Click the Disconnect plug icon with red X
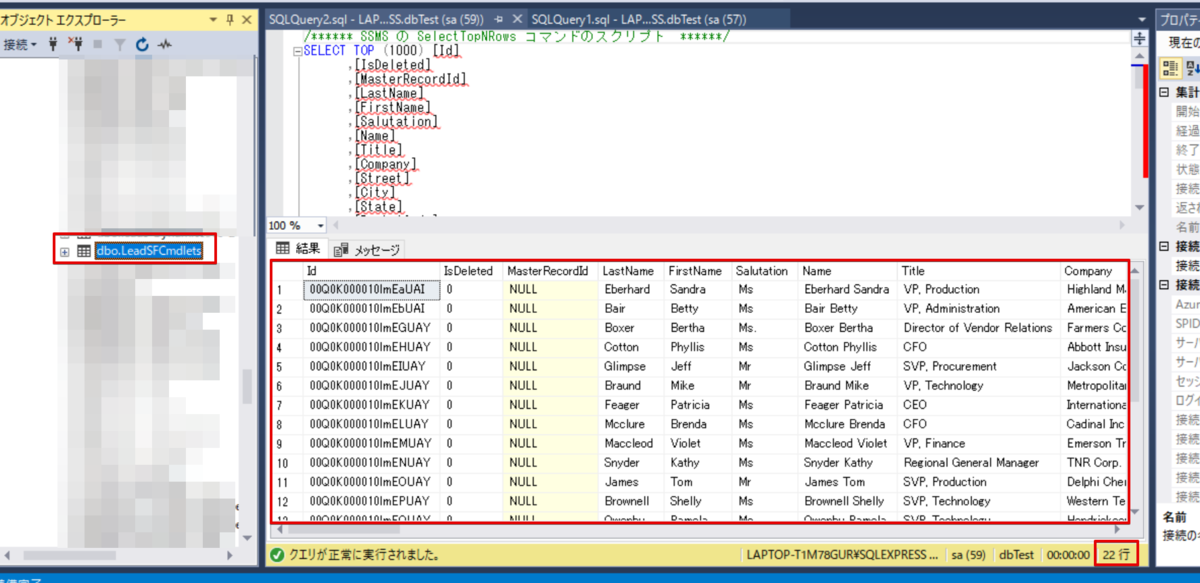 (75, 45)
